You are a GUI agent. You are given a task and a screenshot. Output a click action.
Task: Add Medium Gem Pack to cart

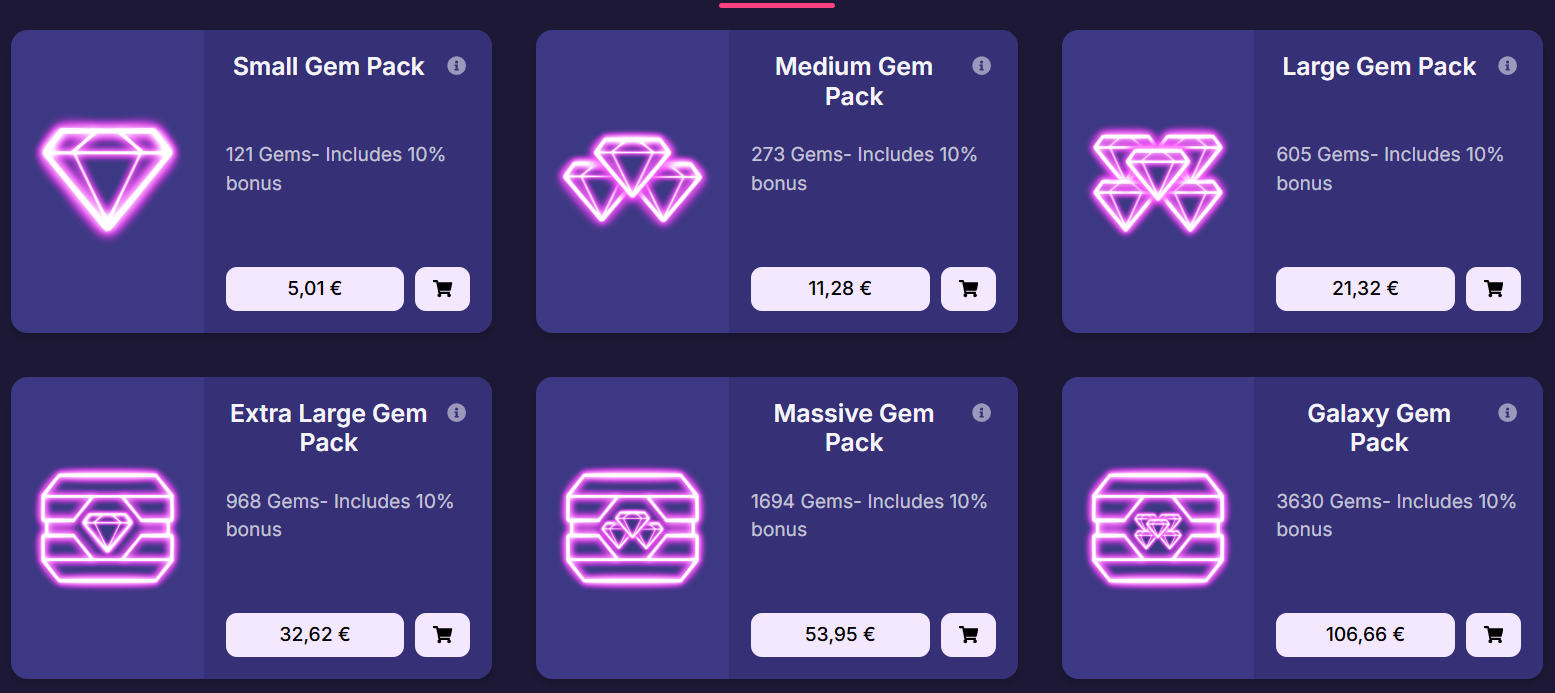(968, 289)
